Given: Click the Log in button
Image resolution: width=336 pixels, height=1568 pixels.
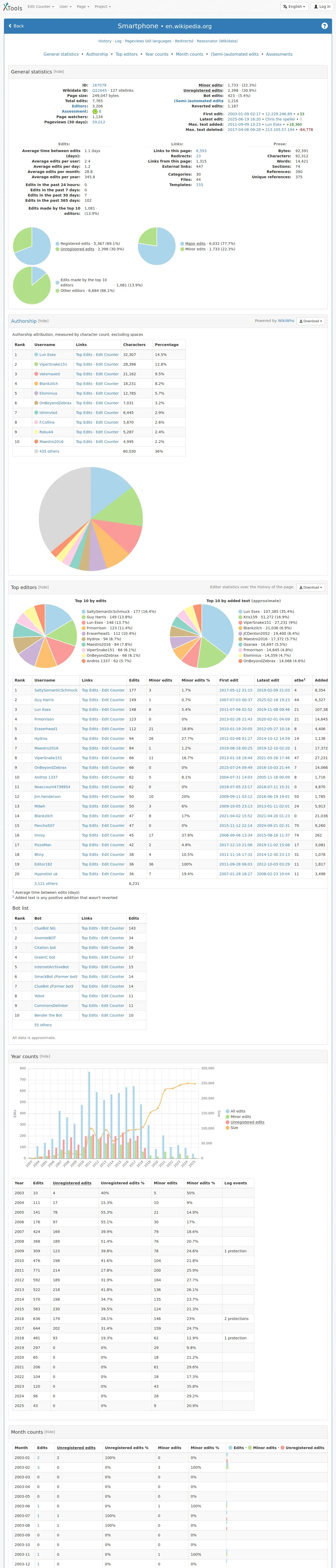Looking at the screenshot, I should [322, 7].
